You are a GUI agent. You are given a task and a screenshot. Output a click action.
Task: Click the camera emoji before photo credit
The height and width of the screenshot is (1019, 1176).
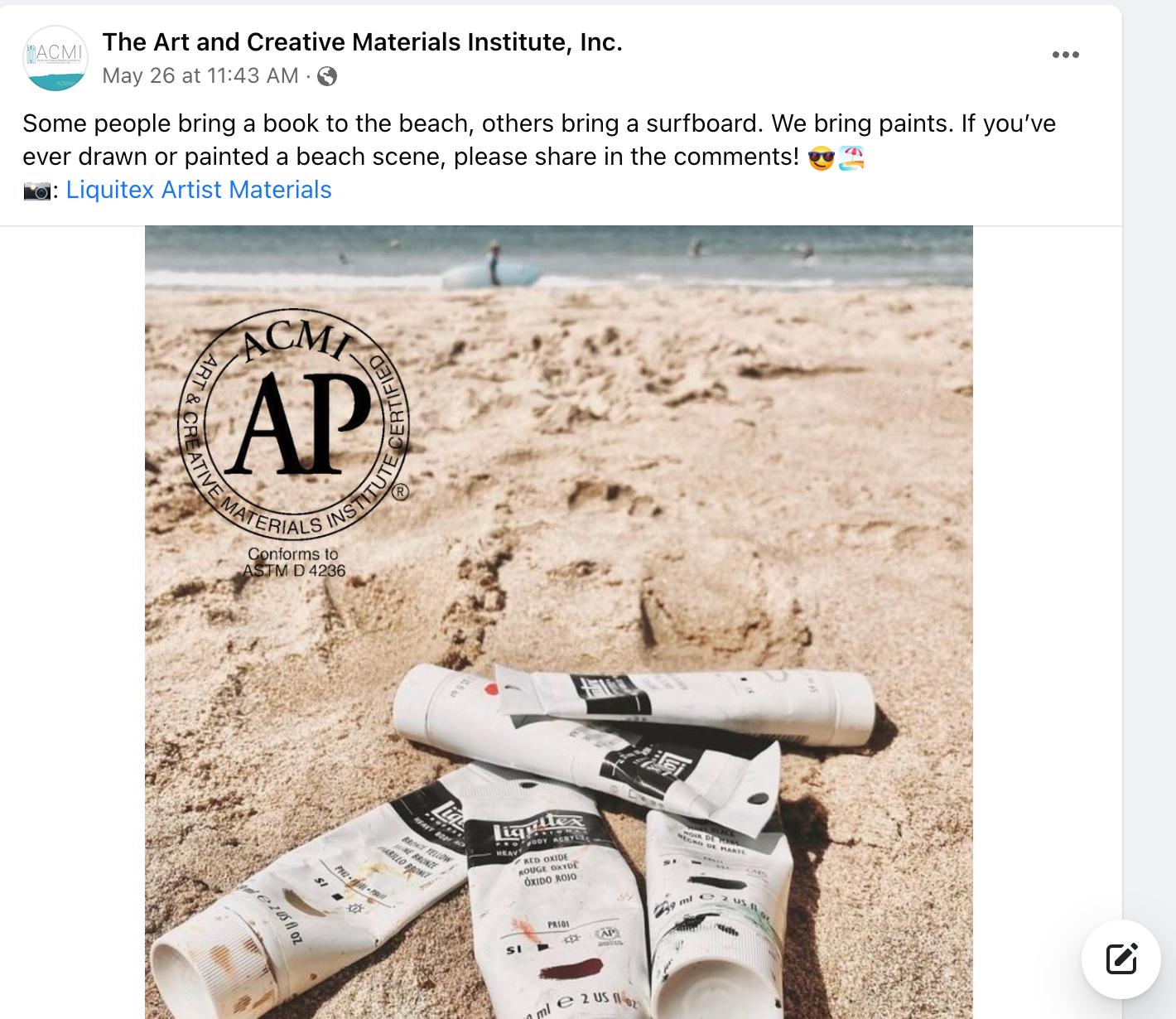37,191
